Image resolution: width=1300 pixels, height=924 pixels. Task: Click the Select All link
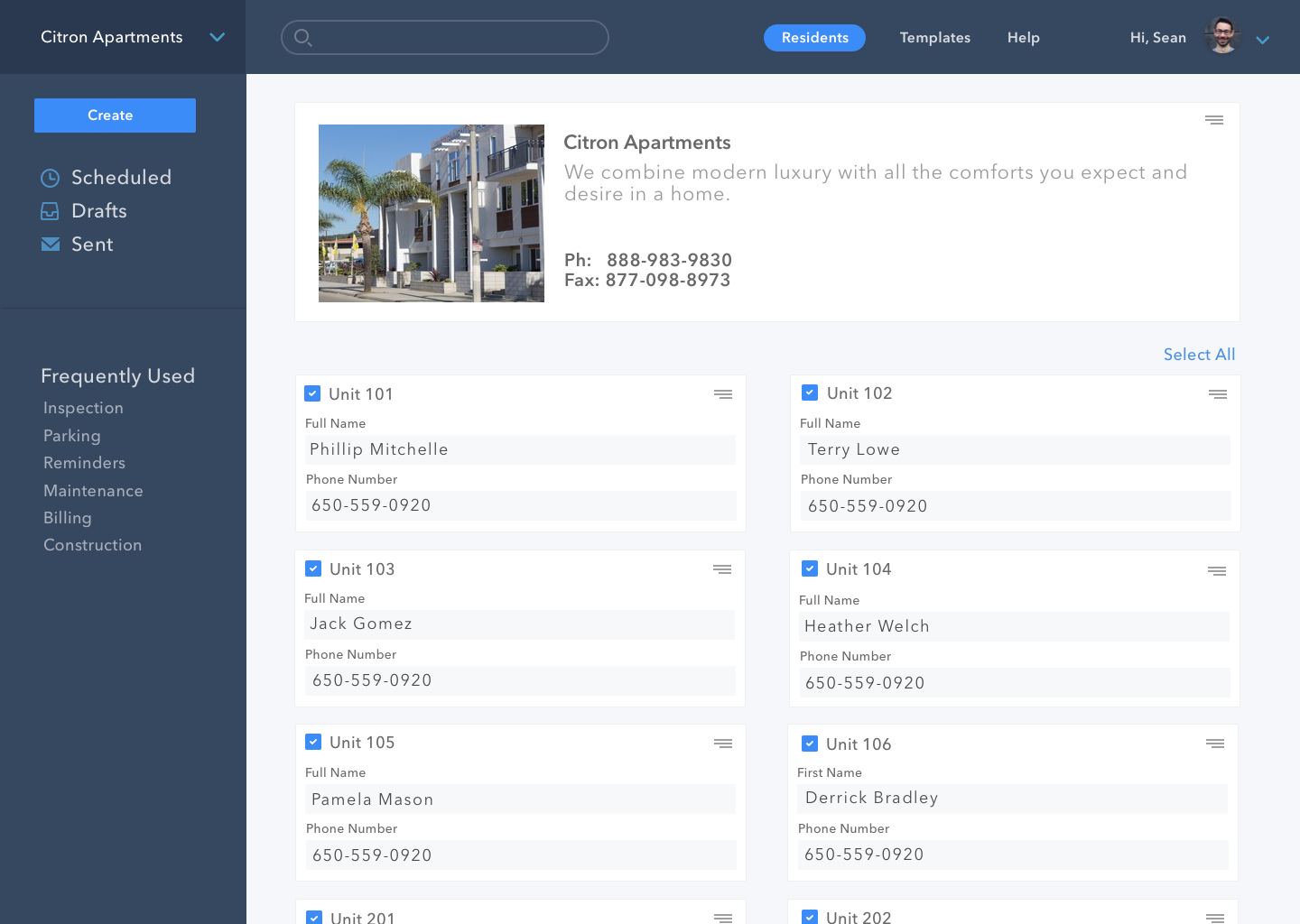pos(1199,355)
